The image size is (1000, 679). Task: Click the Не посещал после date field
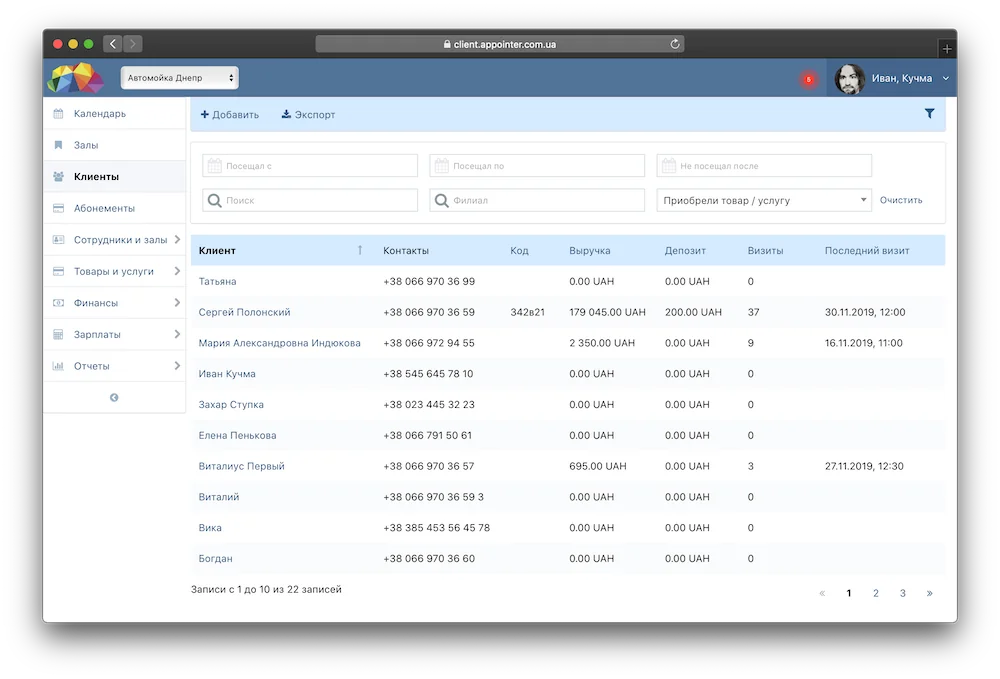pyautogui.click(x=764, y=166)
